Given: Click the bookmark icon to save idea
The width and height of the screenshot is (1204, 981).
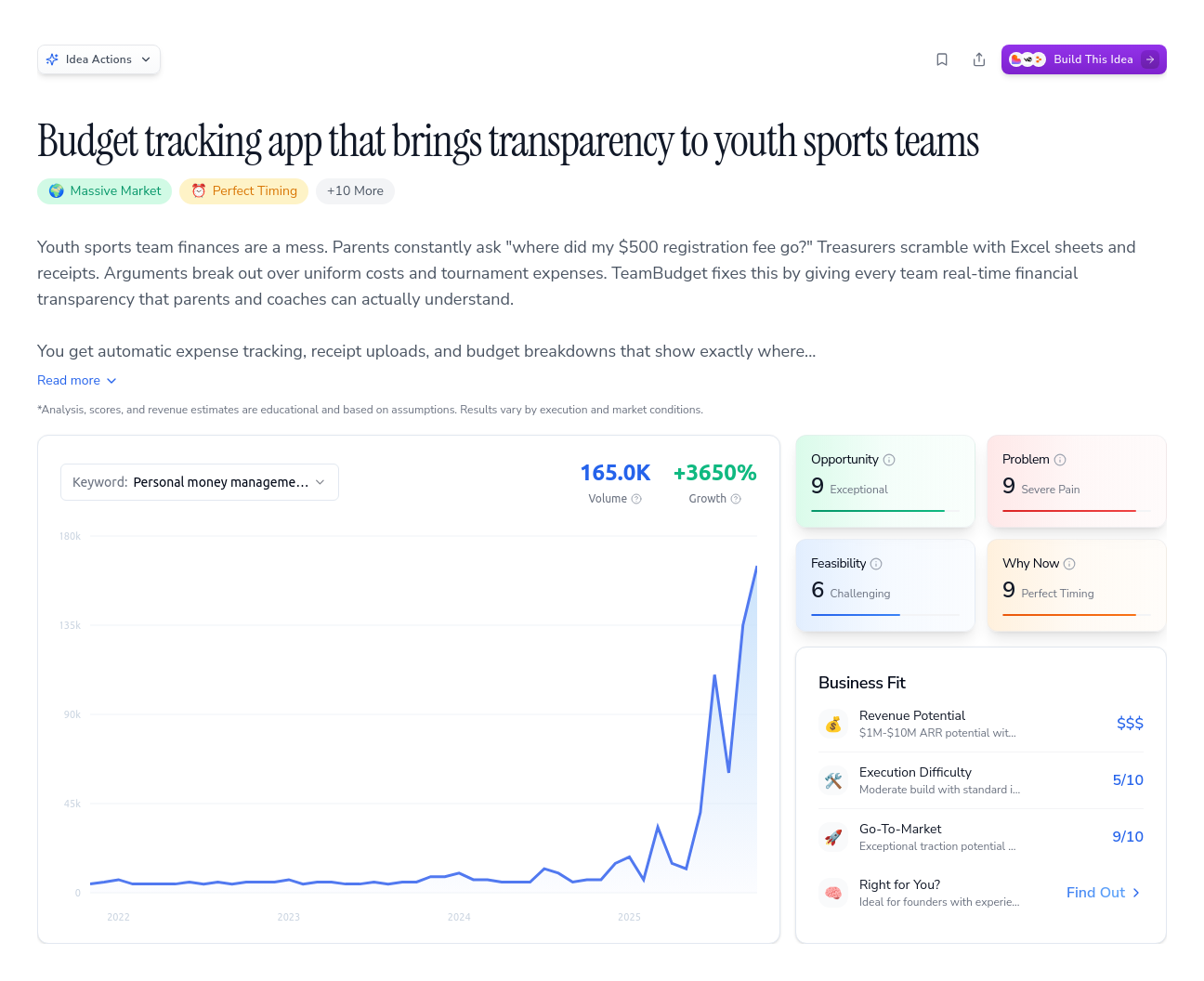Looking at the screenshot, I should tap(942, 59).
